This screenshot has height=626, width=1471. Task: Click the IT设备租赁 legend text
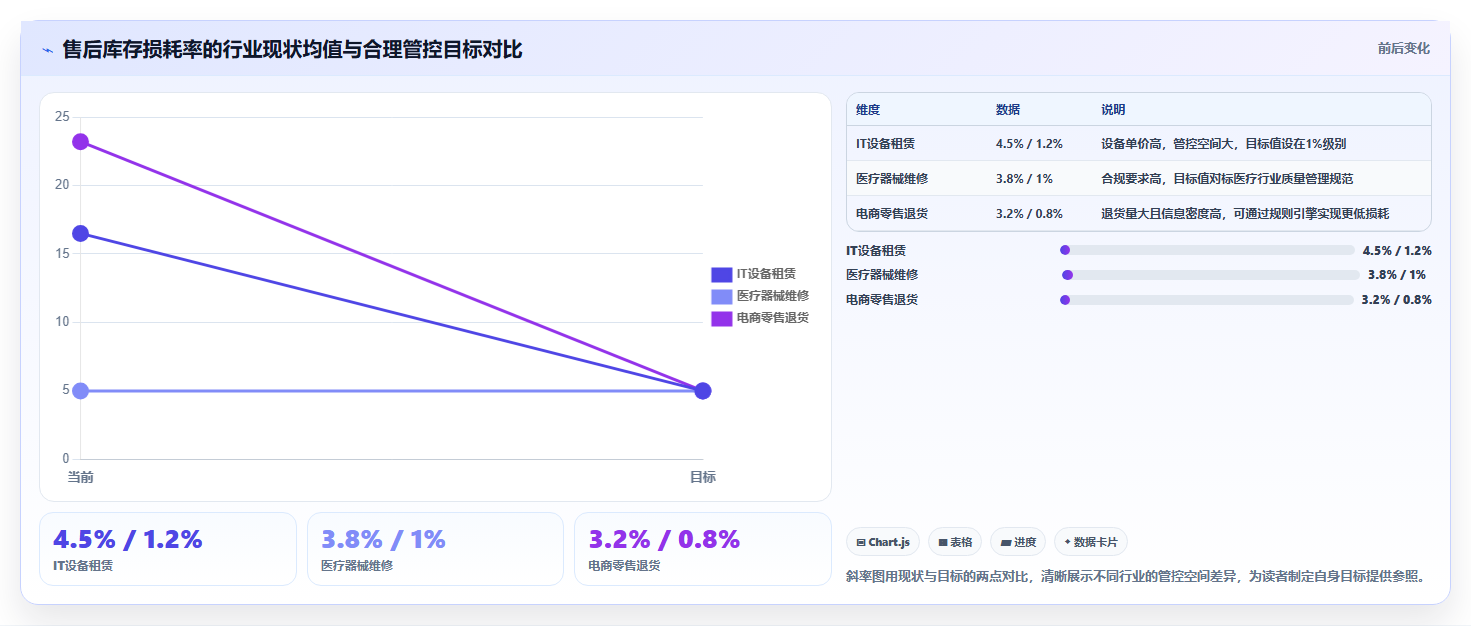(766, 274)
